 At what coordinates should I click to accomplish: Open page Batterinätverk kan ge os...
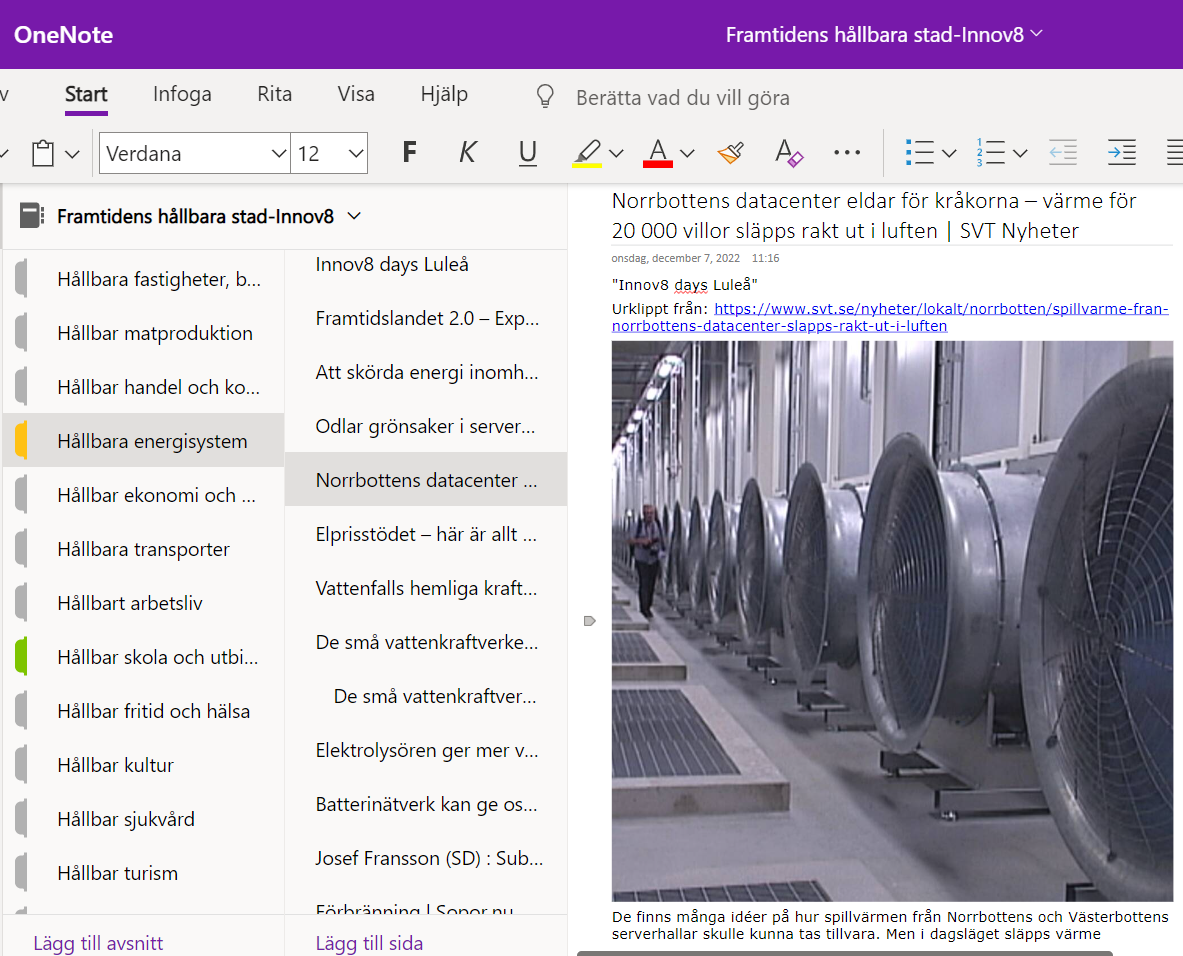tap(426, 804)
